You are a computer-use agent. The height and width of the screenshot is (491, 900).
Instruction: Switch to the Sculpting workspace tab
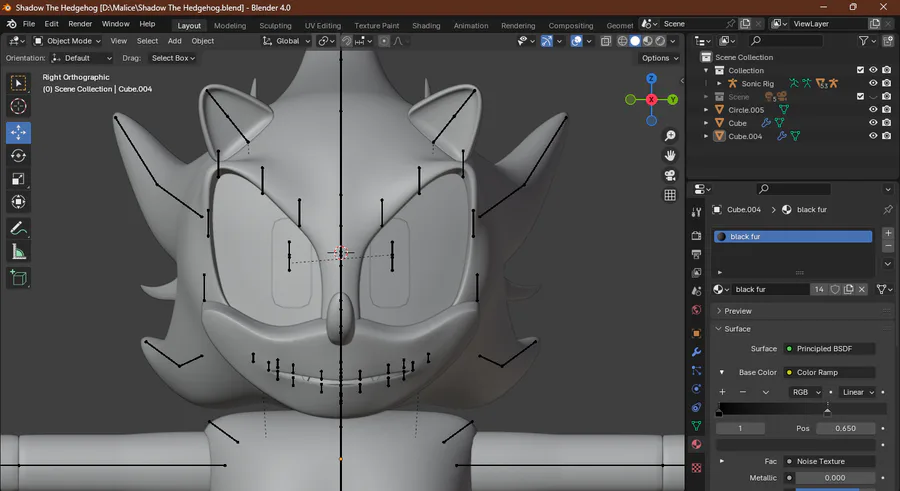point(275,25)
